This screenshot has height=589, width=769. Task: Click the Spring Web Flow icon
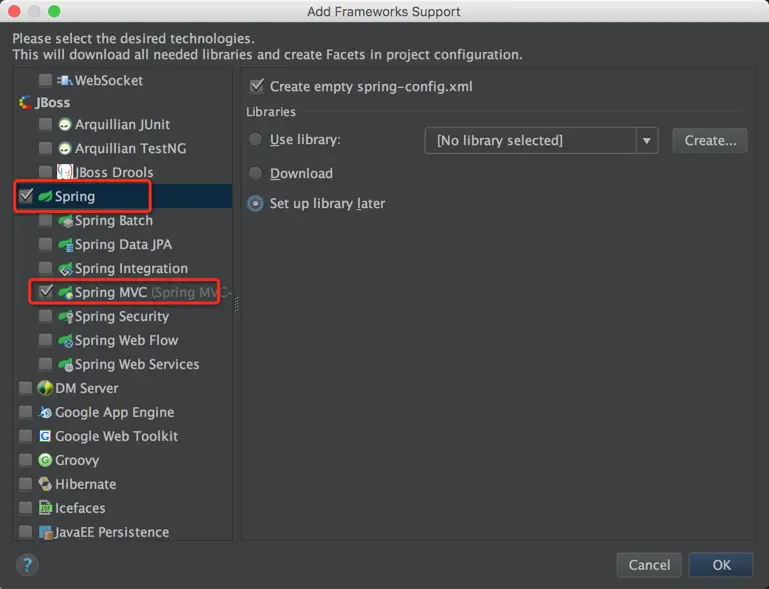pos(65,340)
